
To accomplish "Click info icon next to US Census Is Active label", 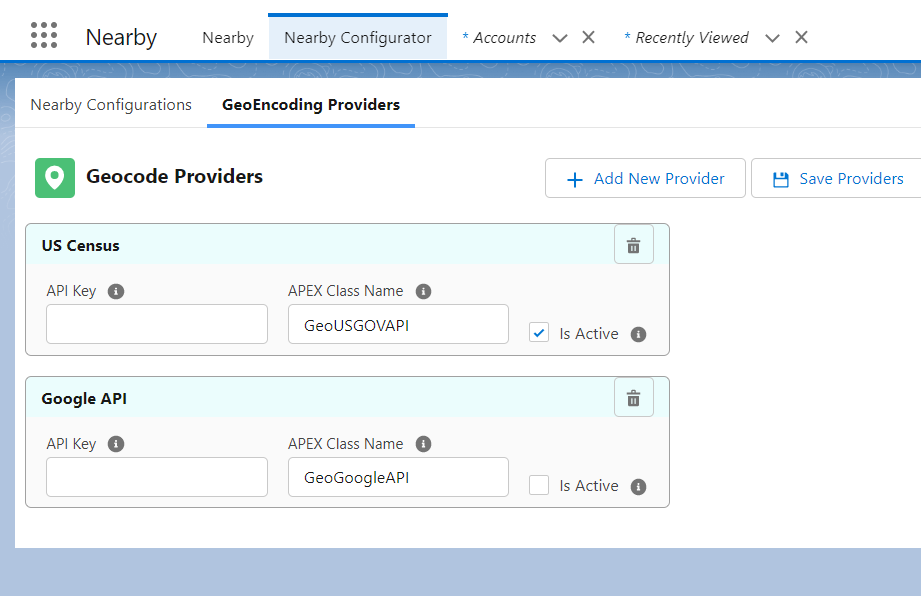I will tap(637, 334).
